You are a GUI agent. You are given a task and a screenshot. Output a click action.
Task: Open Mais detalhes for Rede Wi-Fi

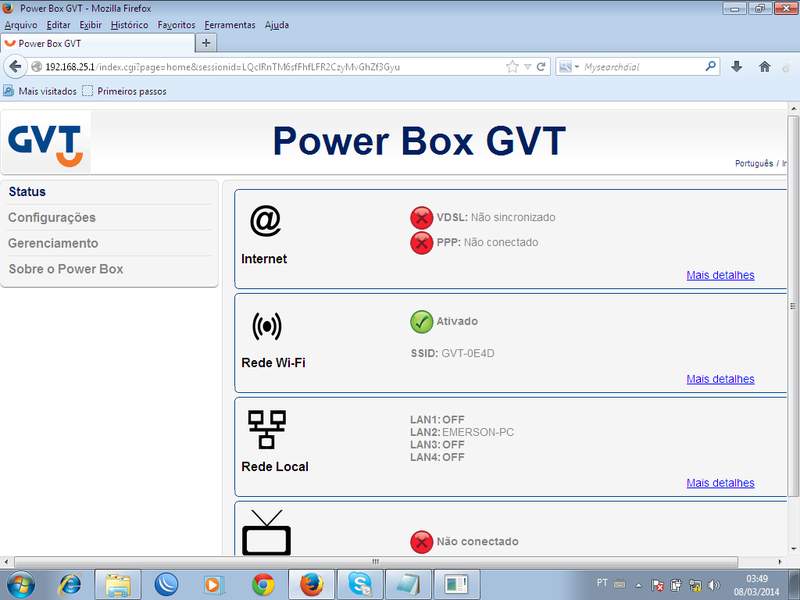coord(720,379)
